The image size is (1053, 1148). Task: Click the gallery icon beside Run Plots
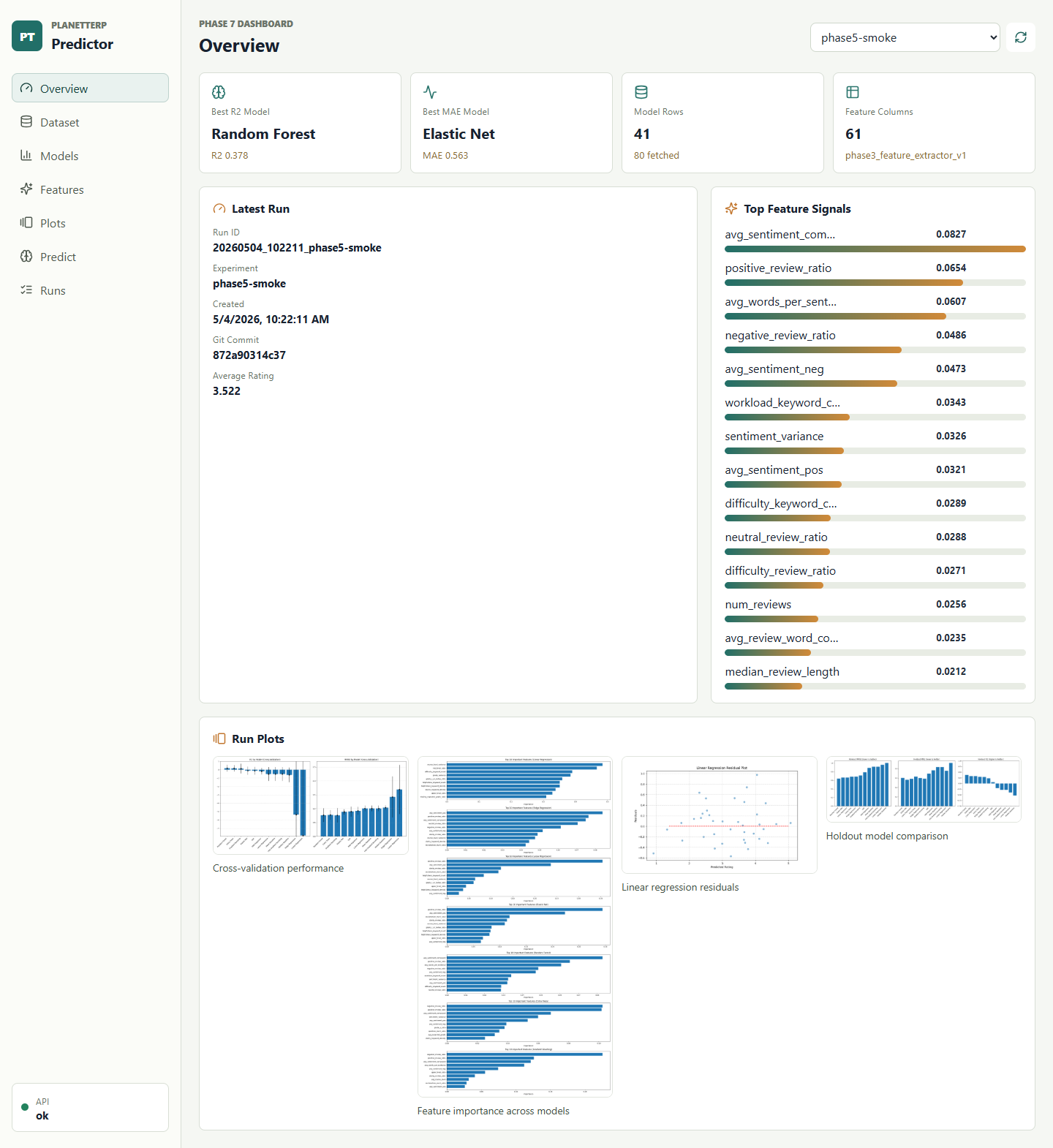(x=219, y=739)
